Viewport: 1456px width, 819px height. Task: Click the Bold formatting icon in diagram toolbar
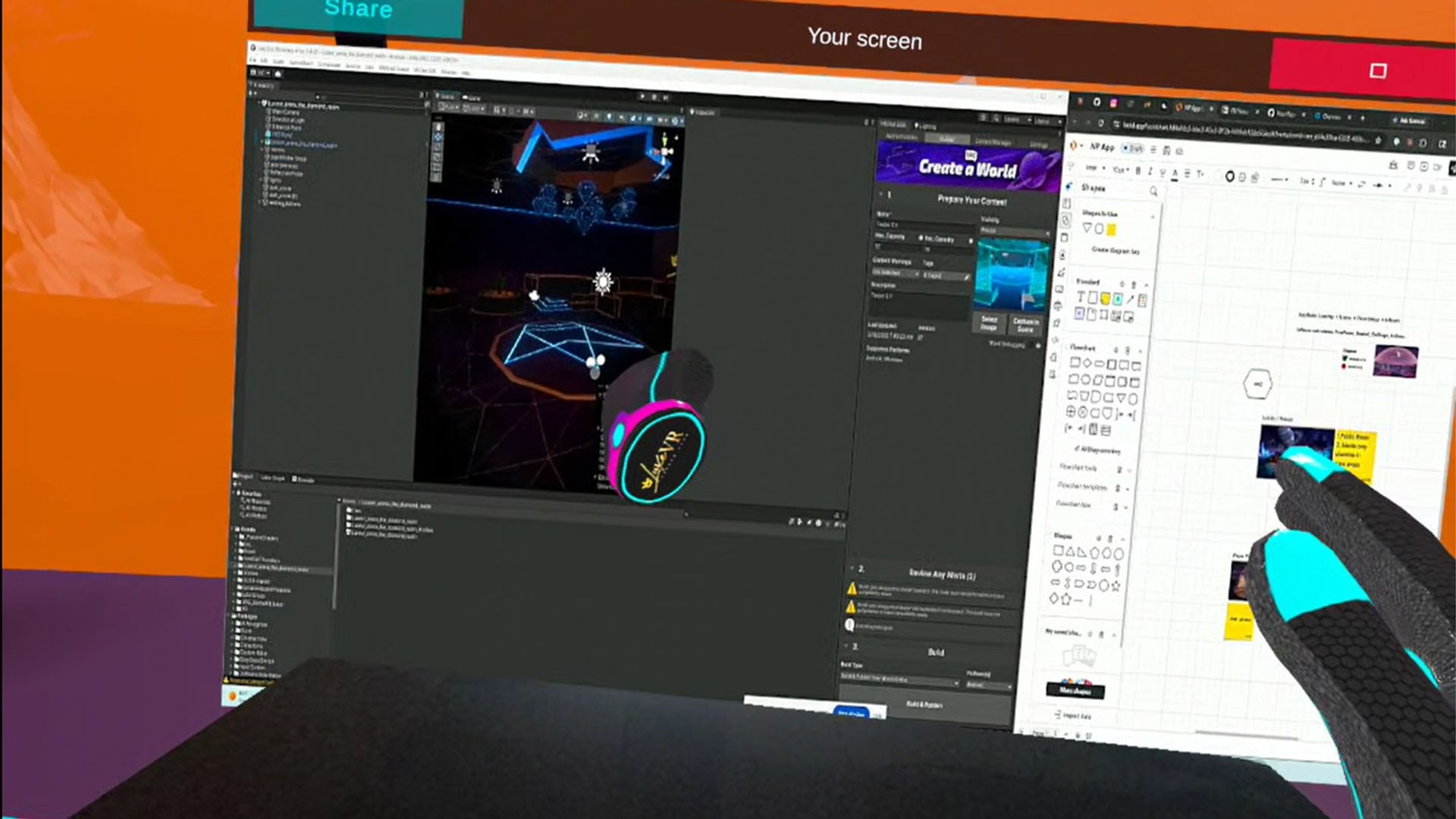click(x=1137, y=171)
